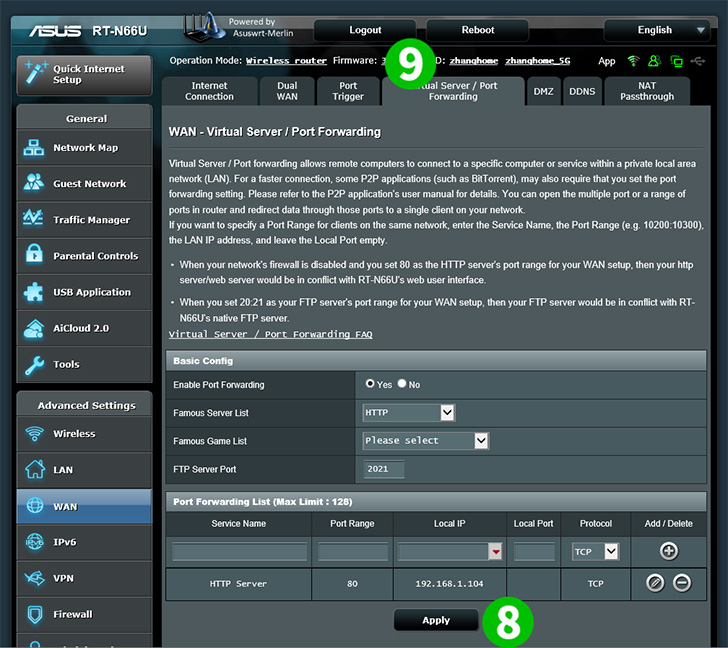Click the zhanghome SSID link
Viewport: 728px width, 648px height.
[x=474, y=61]
